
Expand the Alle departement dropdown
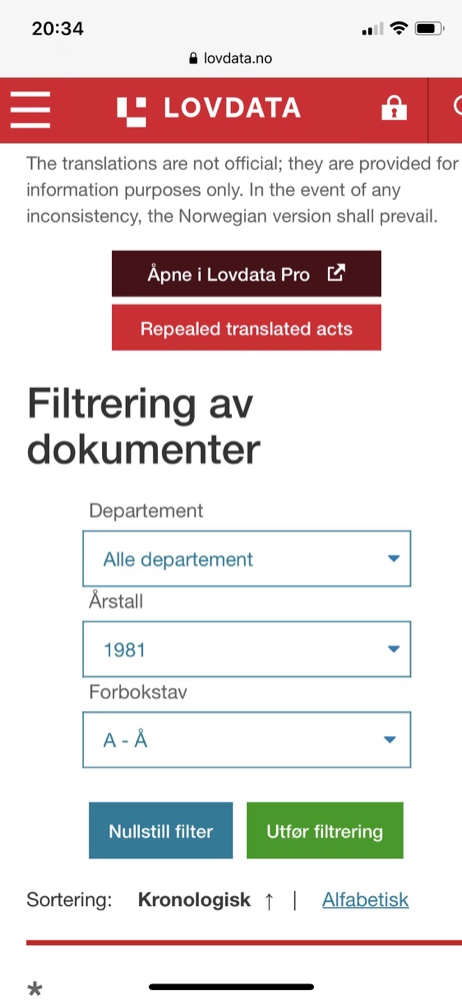coord(246,559)
